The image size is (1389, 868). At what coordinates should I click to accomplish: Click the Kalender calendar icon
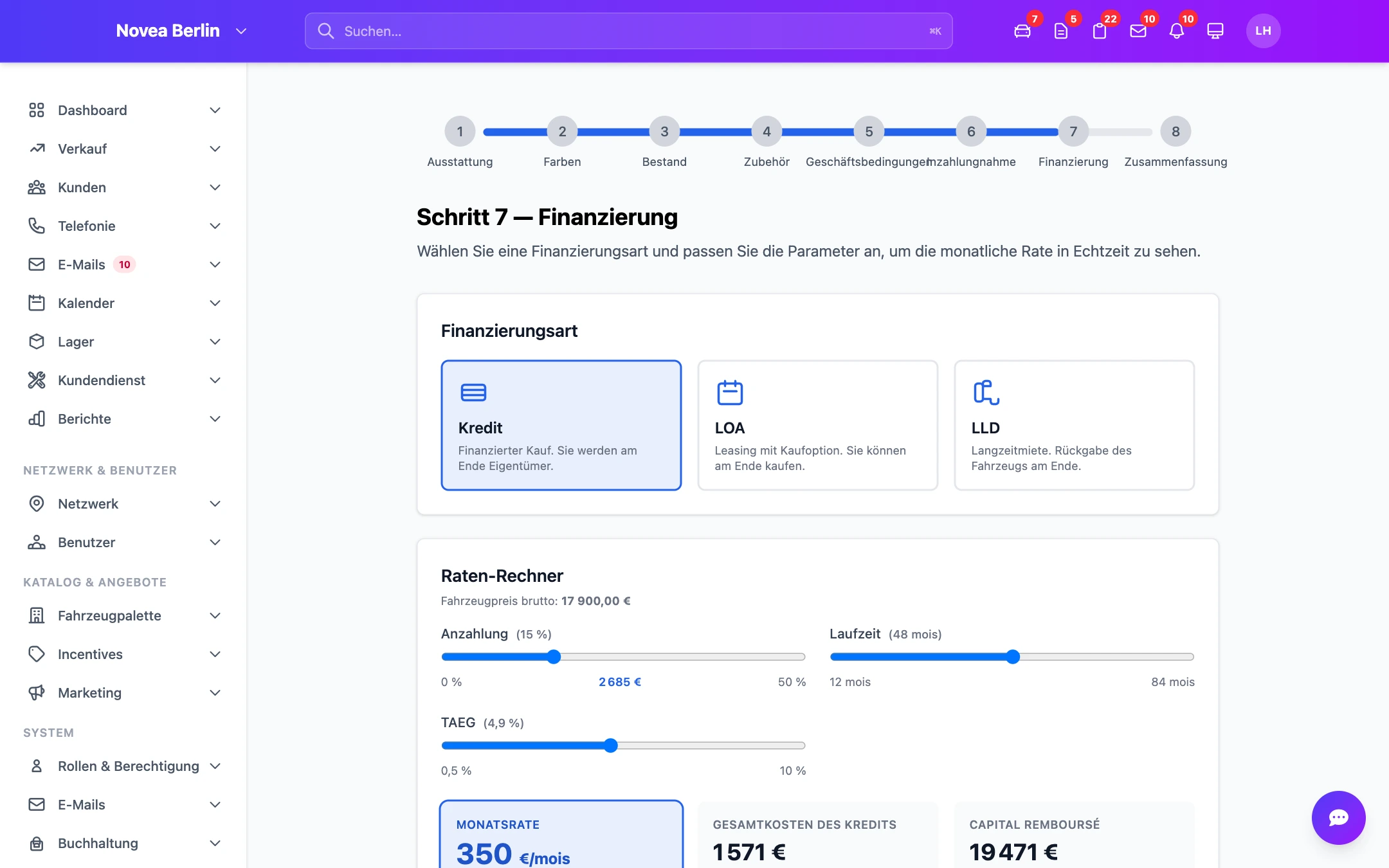pyautogui.click(x=37, y=303)
